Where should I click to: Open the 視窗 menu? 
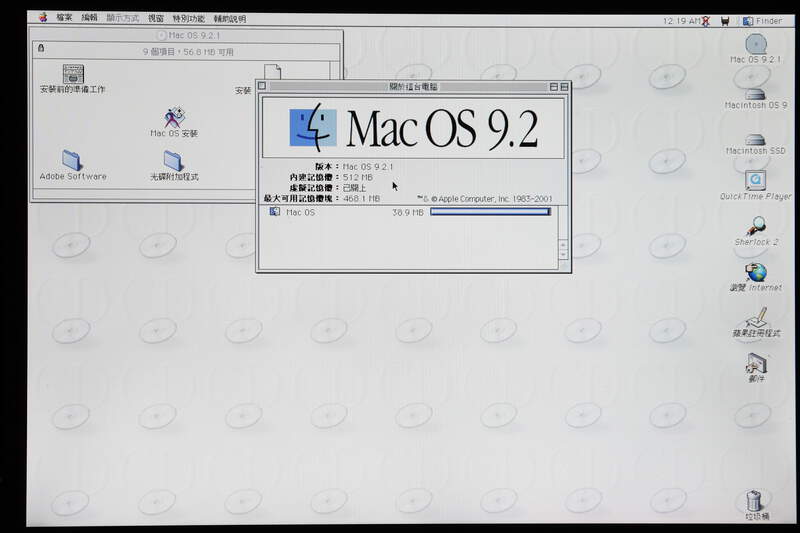(156, 18)
